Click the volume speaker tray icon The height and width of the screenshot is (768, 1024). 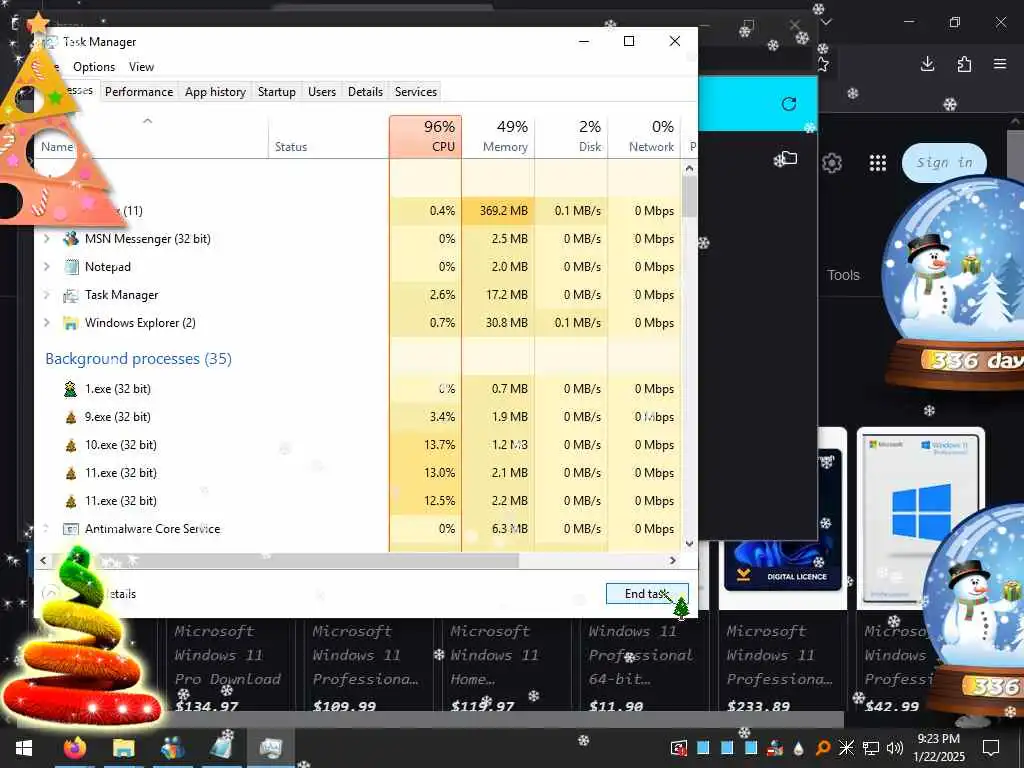(895, 748)
